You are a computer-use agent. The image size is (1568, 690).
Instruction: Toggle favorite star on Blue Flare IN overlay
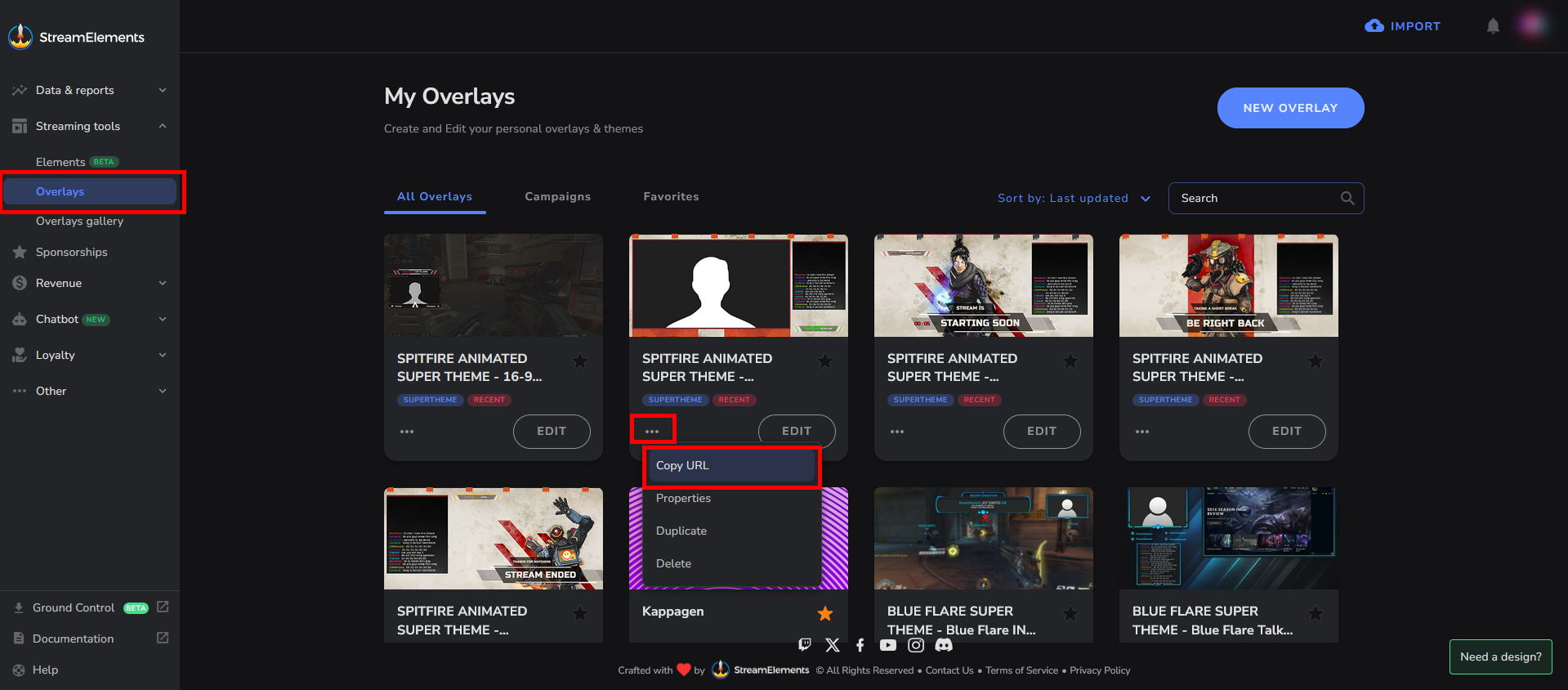coord(1070,613)
